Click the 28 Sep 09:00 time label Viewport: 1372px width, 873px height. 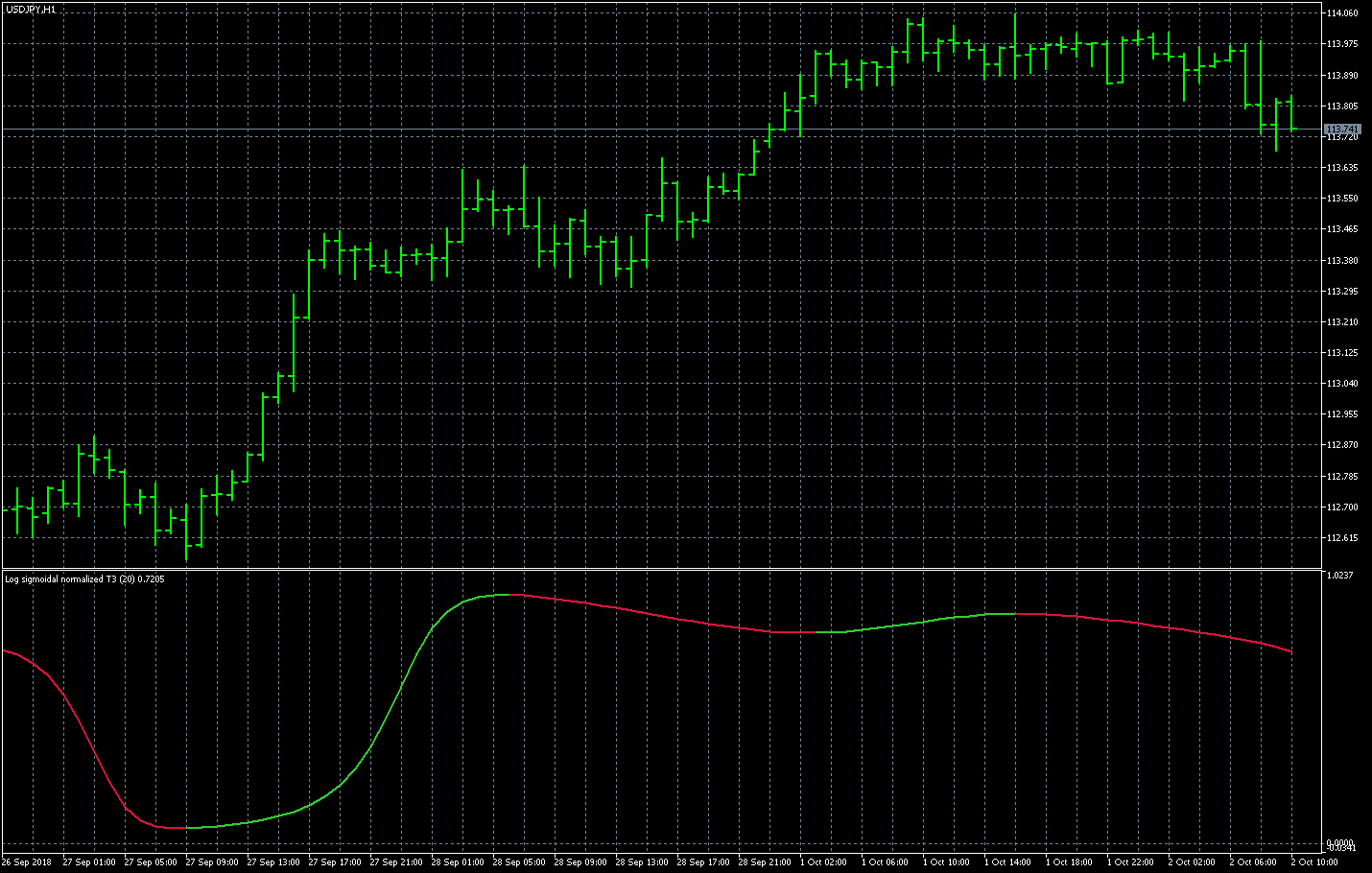[x=580, y=862]
